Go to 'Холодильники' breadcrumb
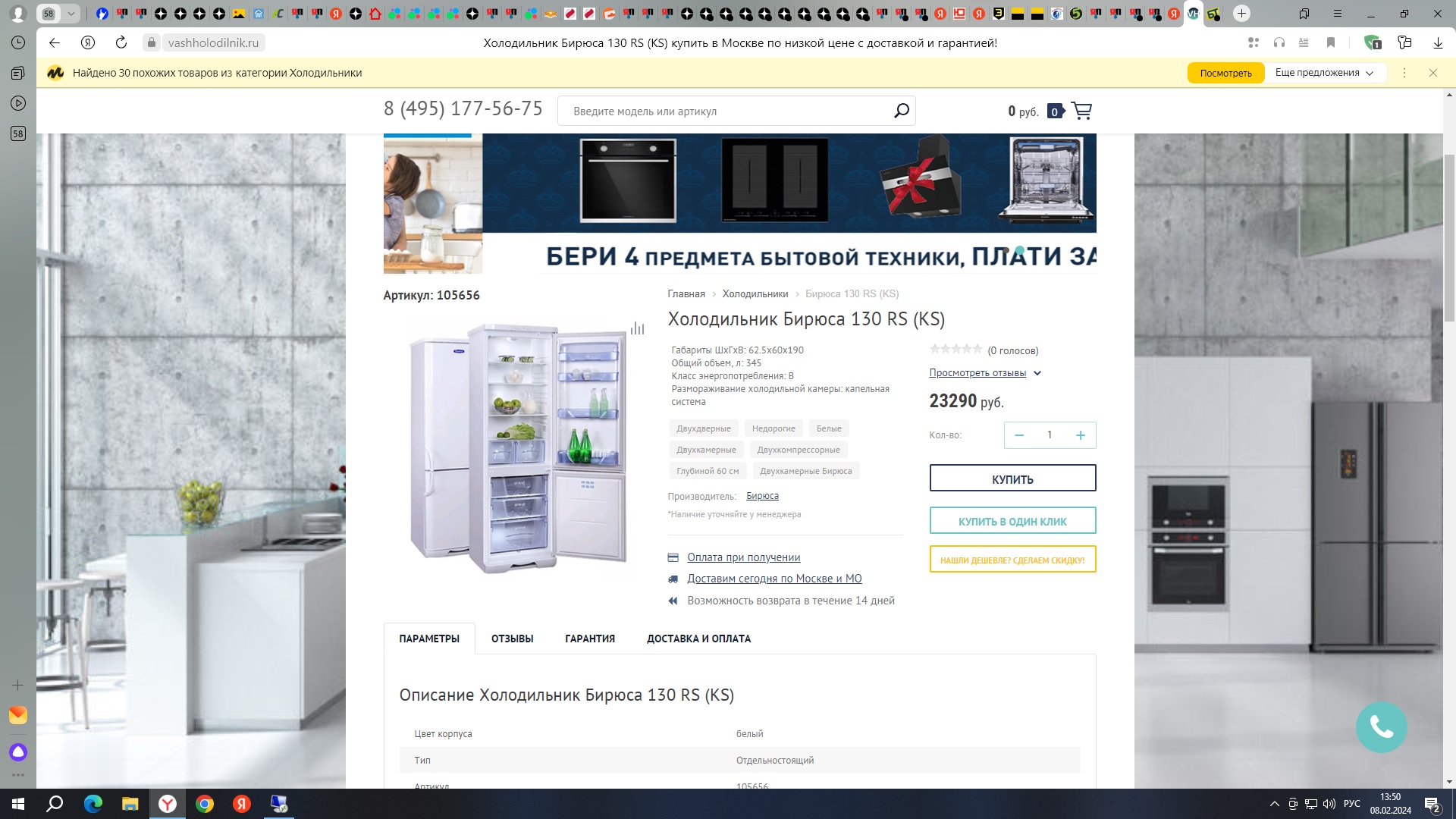 755,294
